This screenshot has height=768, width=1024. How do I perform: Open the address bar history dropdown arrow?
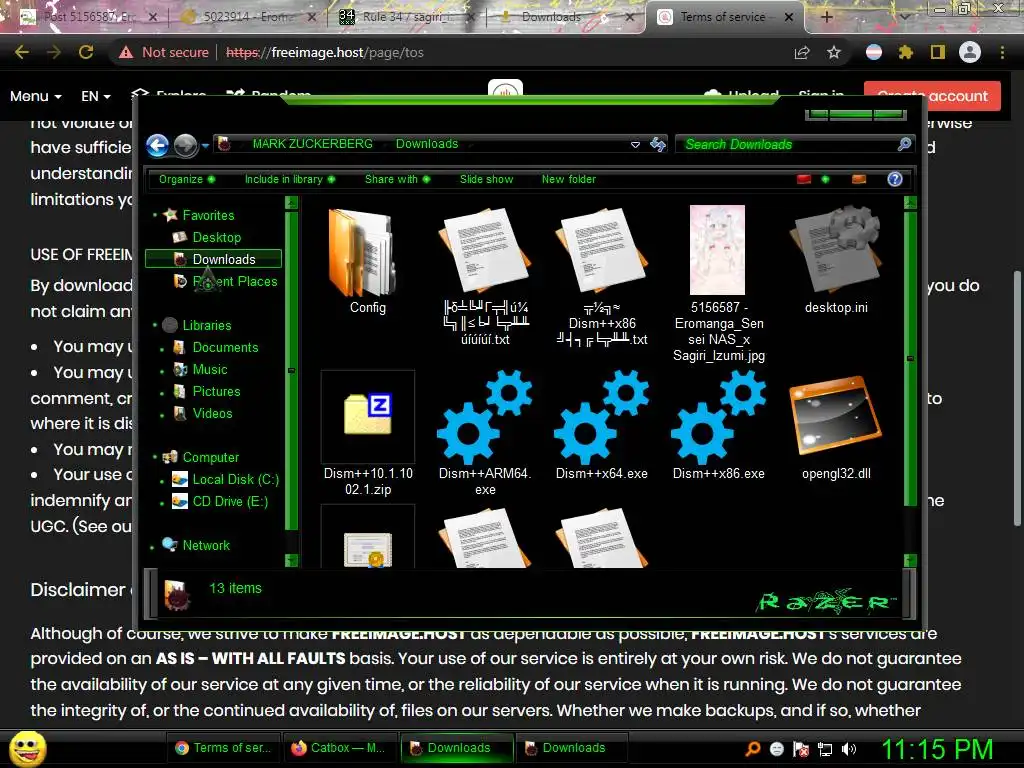pyautogui.click(x=635, y=144)
